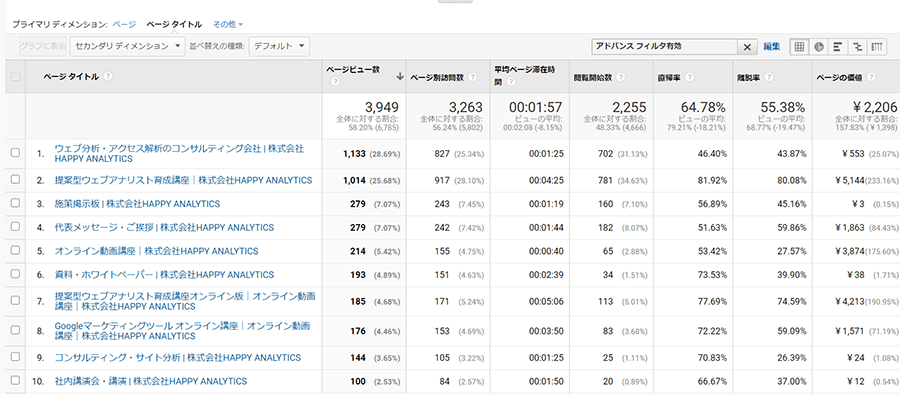Image resolution: width=900 pixels, height=394 pixels.
Task: Check row 1 ウェブ分析 checkbox
Action: [15, 153]
